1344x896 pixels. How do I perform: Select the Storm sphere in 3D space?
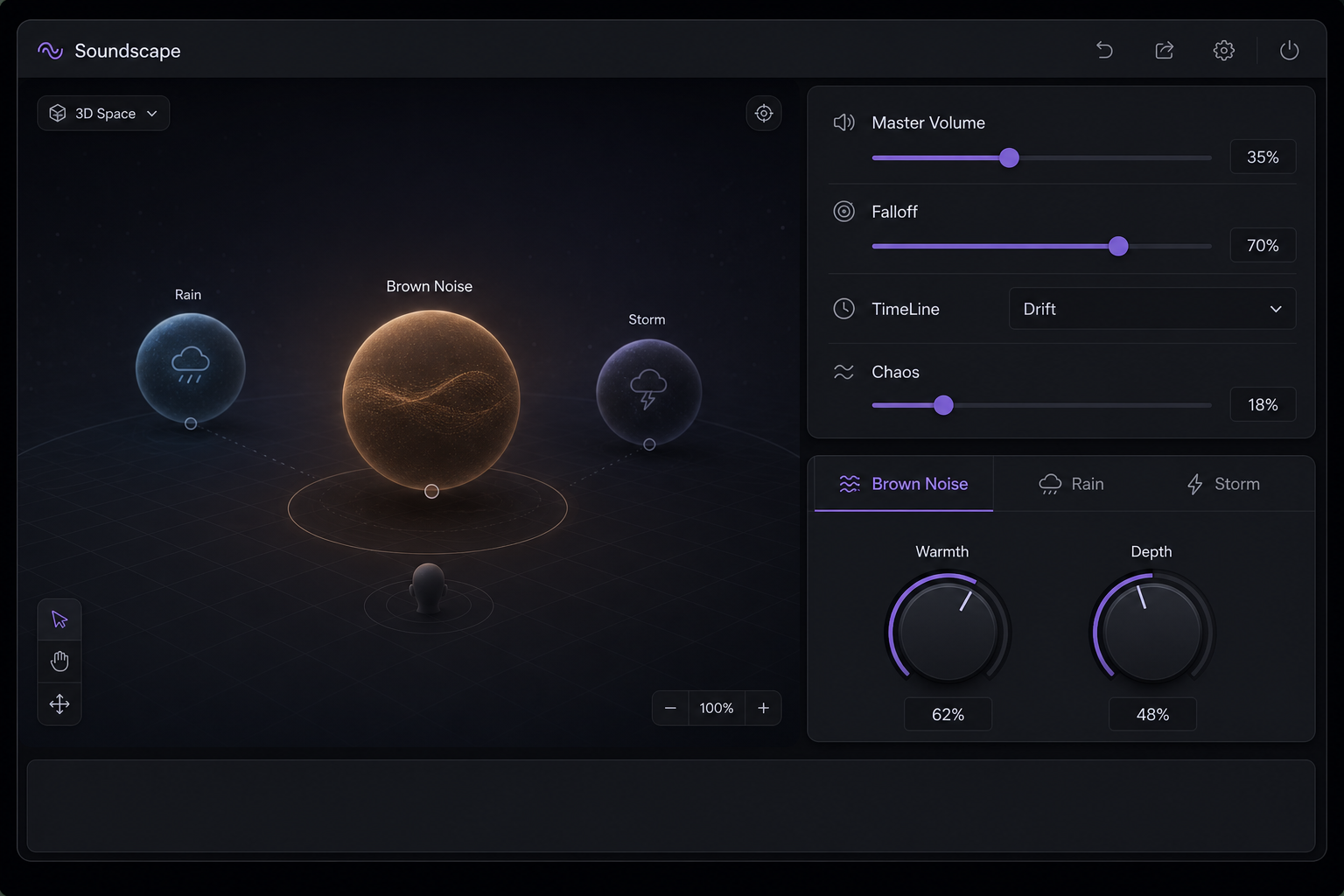(648, 391)
